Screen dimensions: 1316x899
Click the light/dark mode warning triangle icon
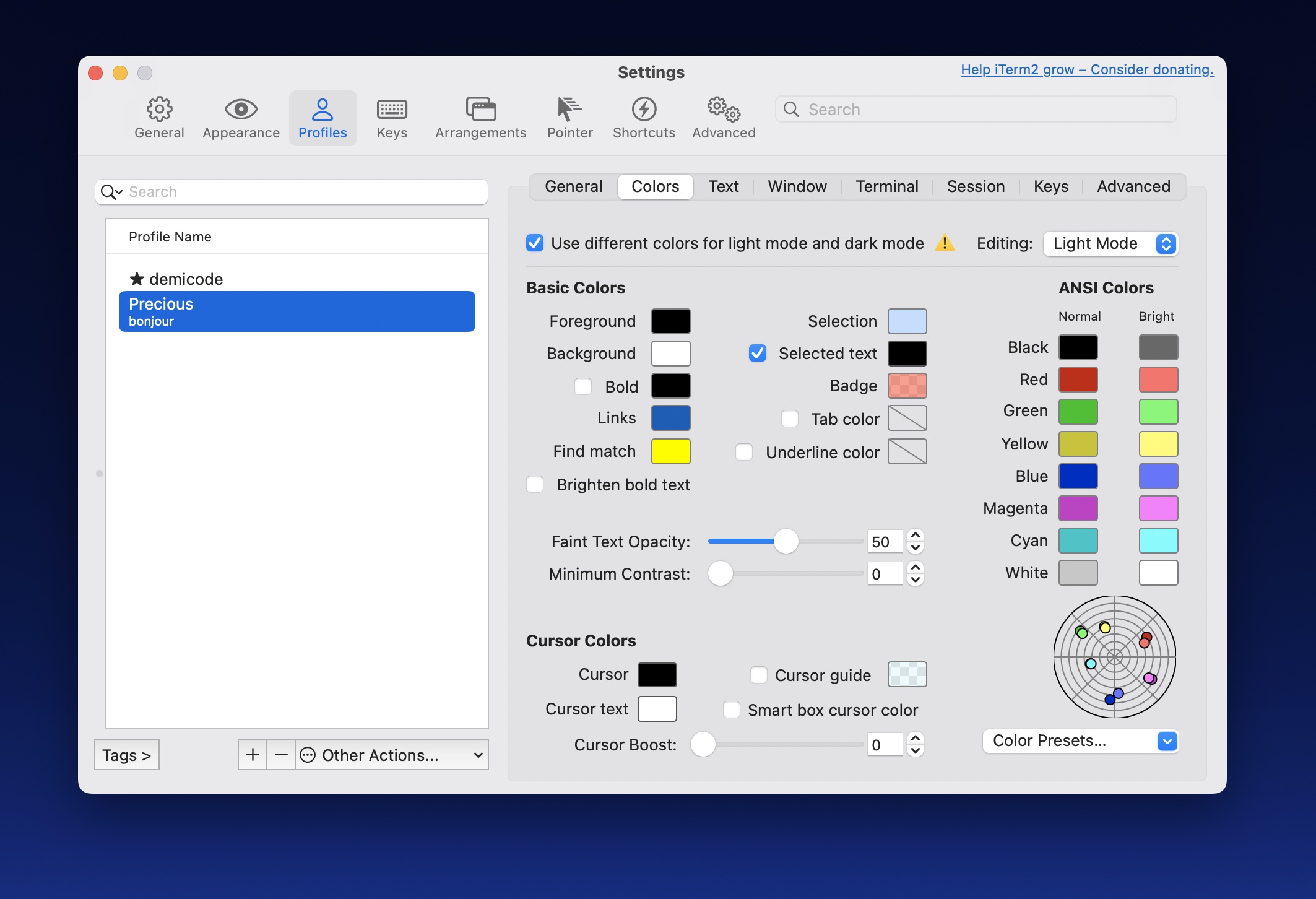(x=945, y=243)
